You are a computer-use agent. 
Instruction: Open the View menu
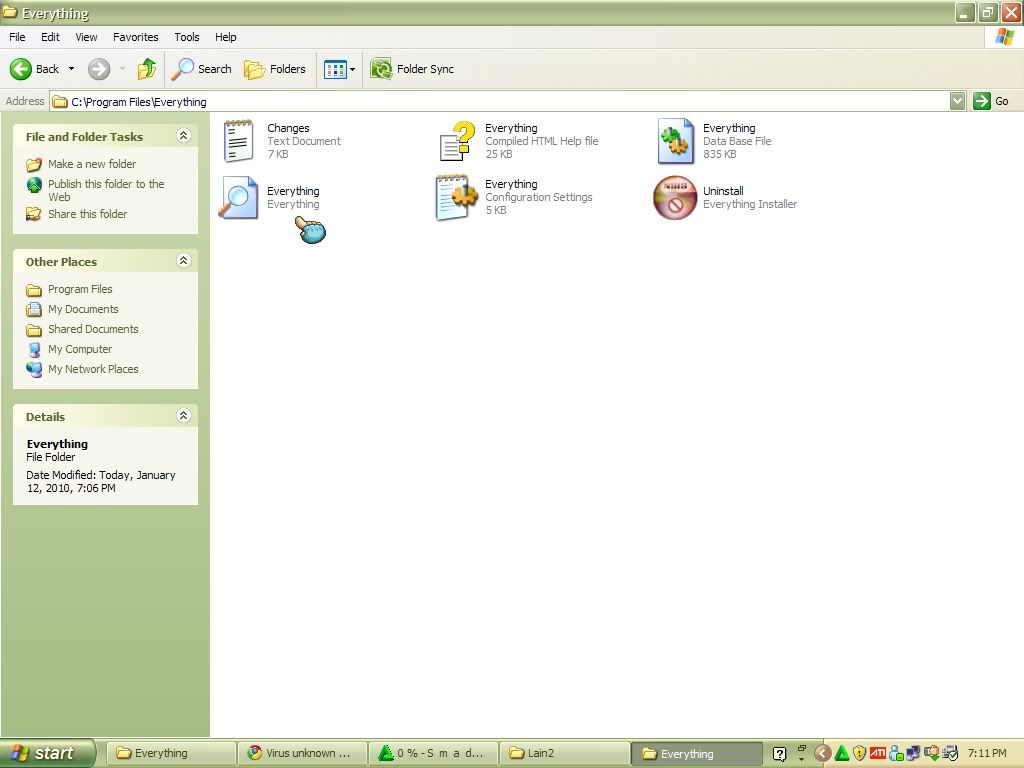pyautogui.click(x=86, y=37)
